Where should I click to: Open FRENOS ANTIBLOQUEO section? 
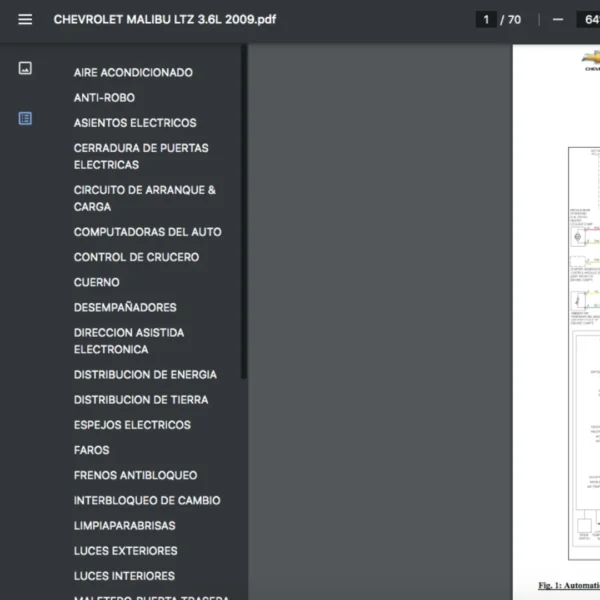coord(135,475)
